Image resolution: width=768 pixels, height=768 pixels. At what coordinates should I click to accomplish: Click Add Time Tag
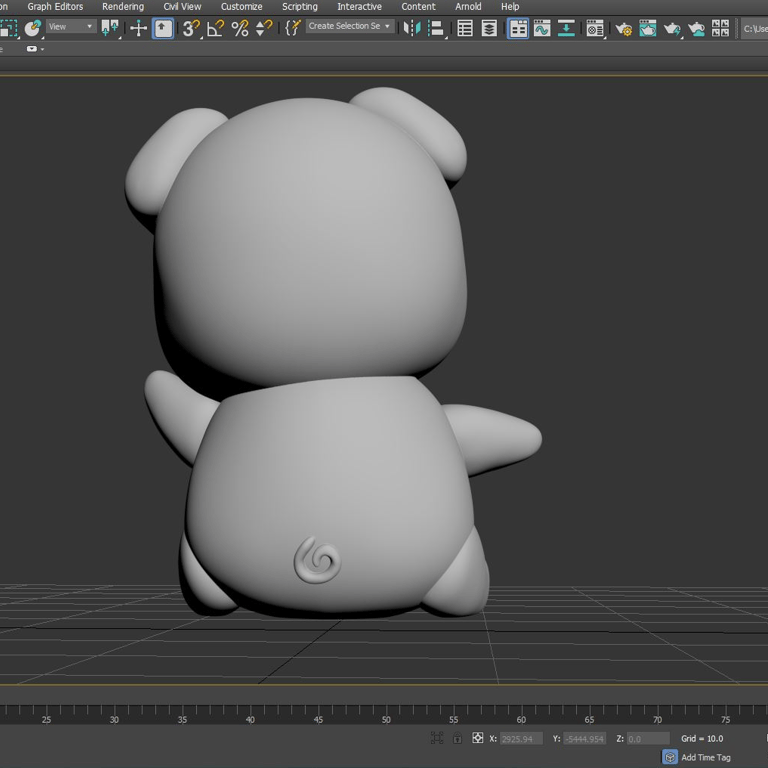pos(705,757)
